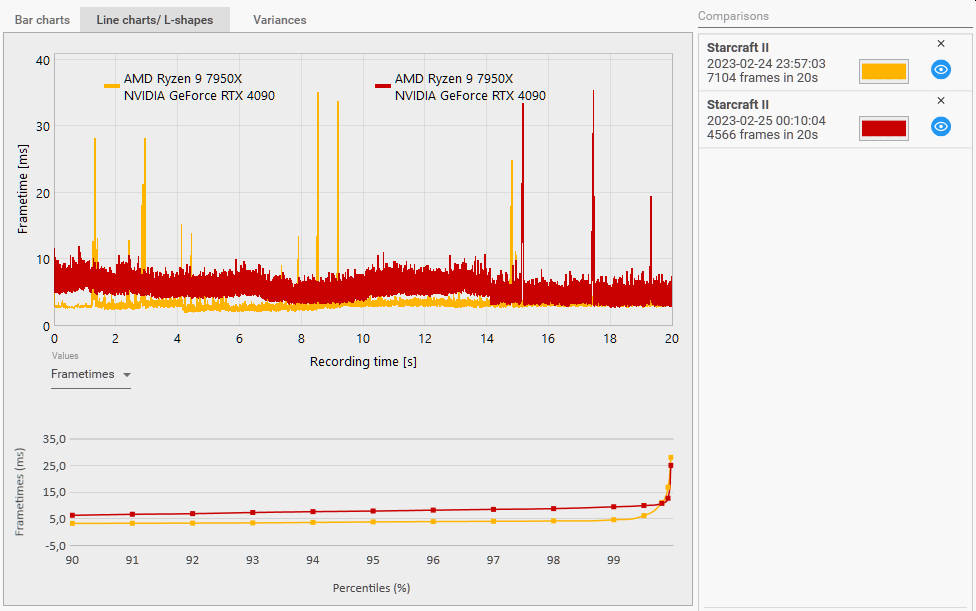This screenshot has width=976, height=611.
Task: Open the Frametimes values dropdown
Action: click(91, 375)
